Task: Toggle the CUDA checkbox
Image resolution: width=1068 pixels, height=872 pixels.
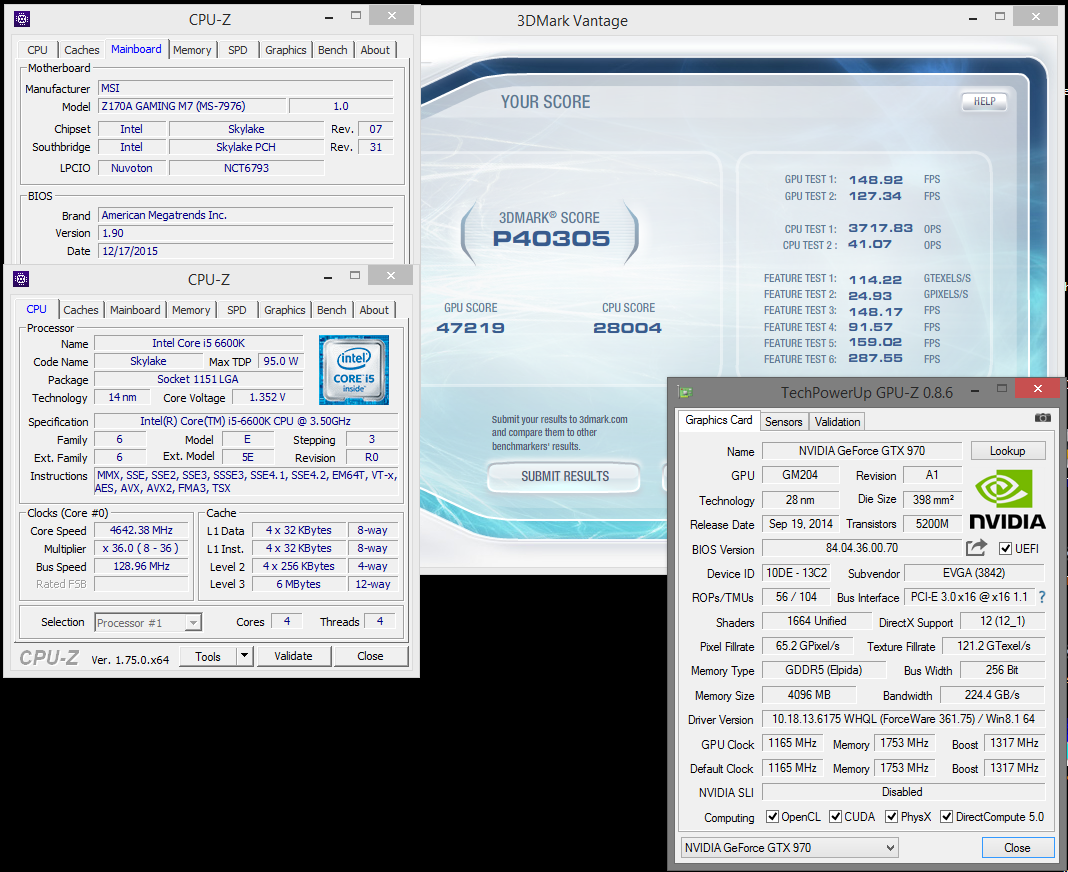Action: click(835, 816)
